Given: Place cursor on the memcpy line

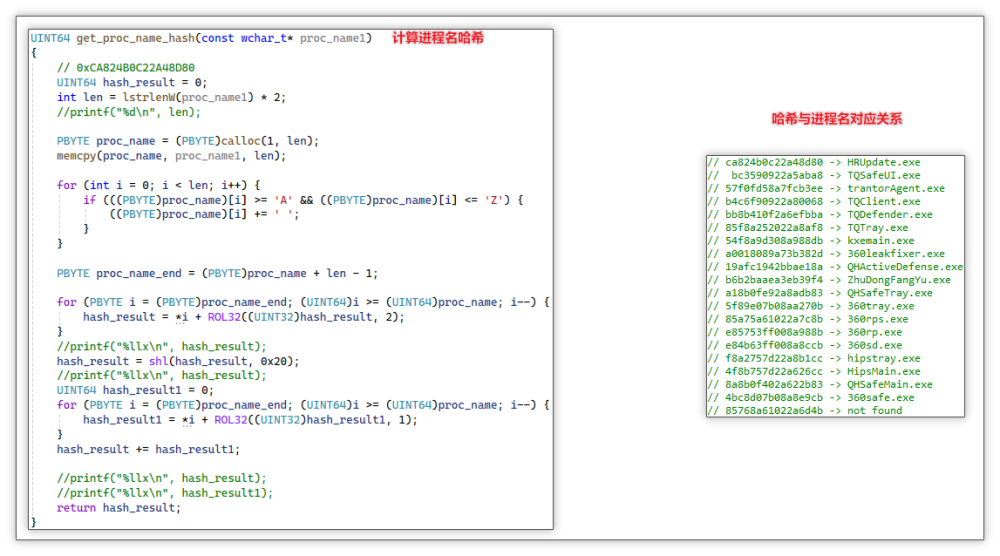Looking at the screenshot, I should (171, 156).
